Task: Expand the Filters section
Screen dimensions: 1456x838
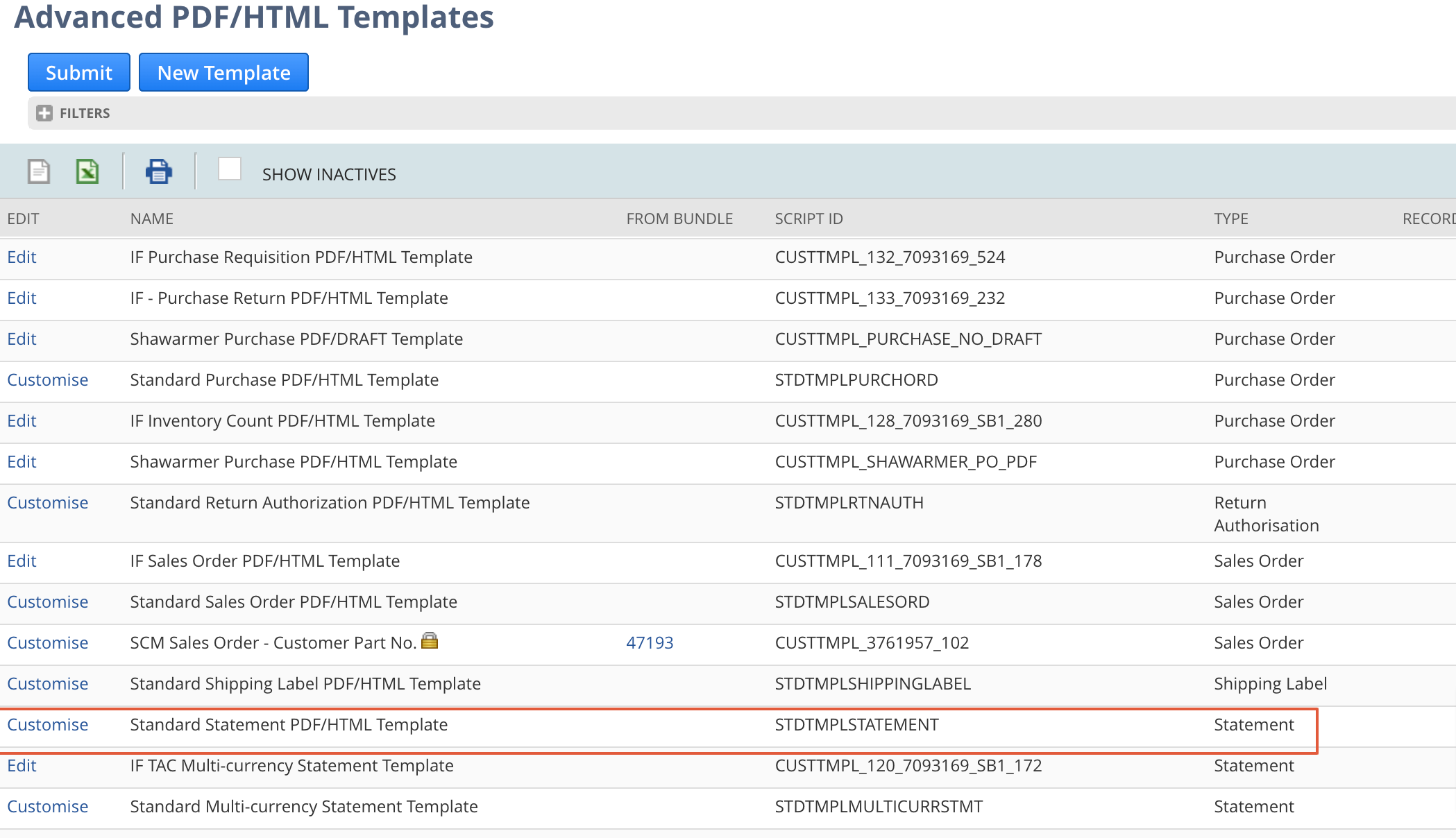Action: (x=84, y=113)
